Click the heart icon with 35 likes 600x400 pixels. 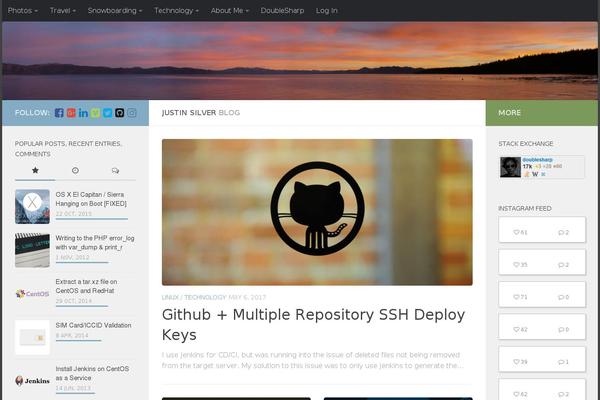(516, 264)
